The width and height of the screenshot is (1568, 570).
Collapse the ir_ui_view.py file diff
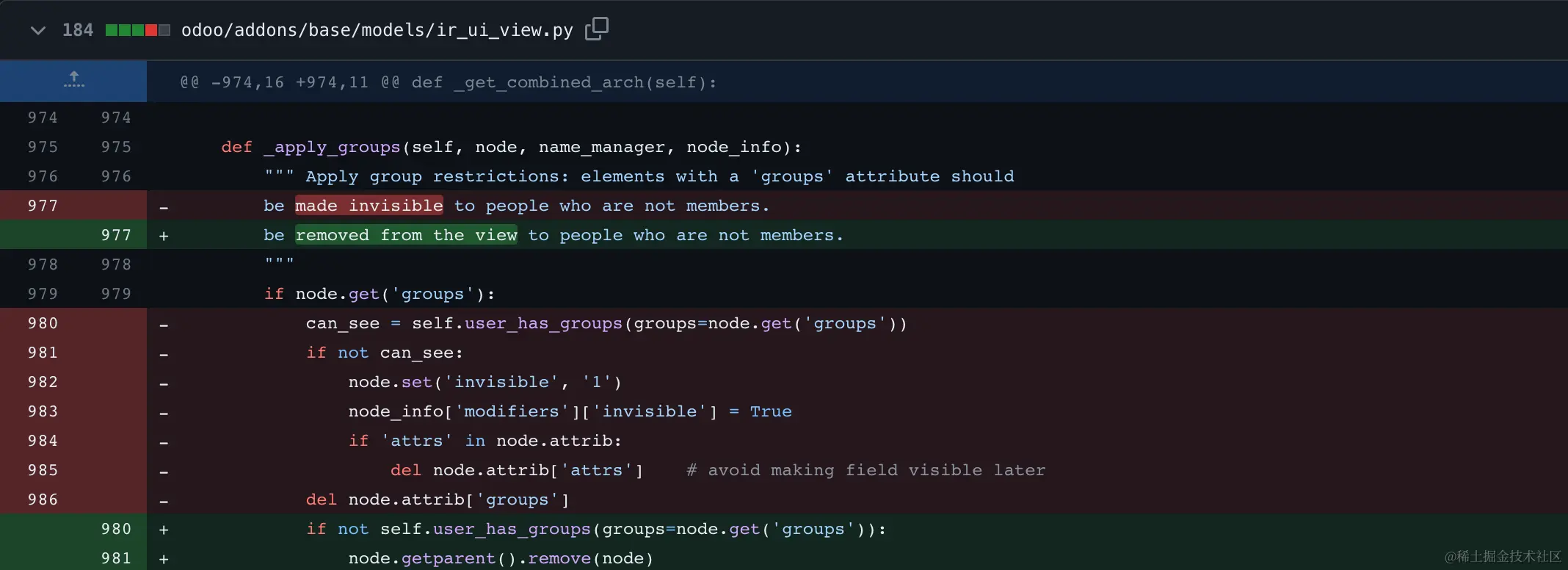[x=38, y=30]
